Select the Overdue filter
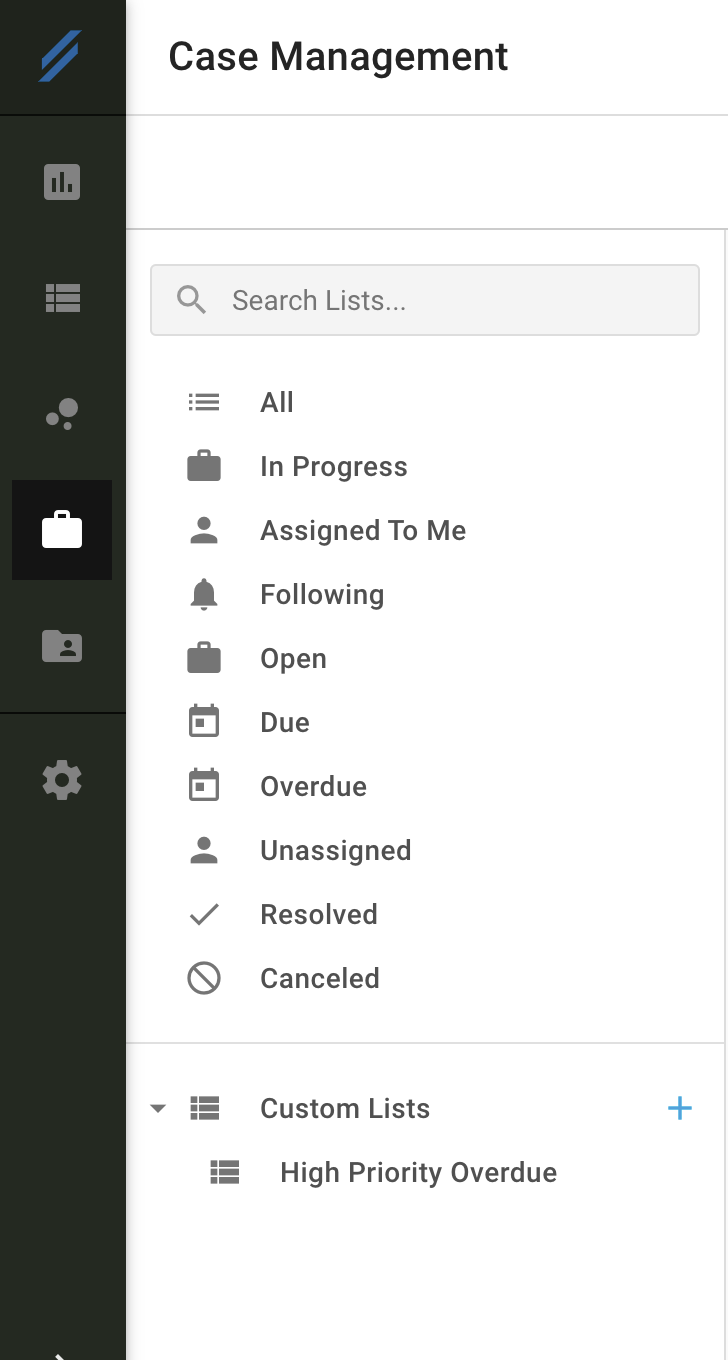Image resolution: width=728 pixels, height=1360 pixels. pyautogui.click(x=313, y=786)
